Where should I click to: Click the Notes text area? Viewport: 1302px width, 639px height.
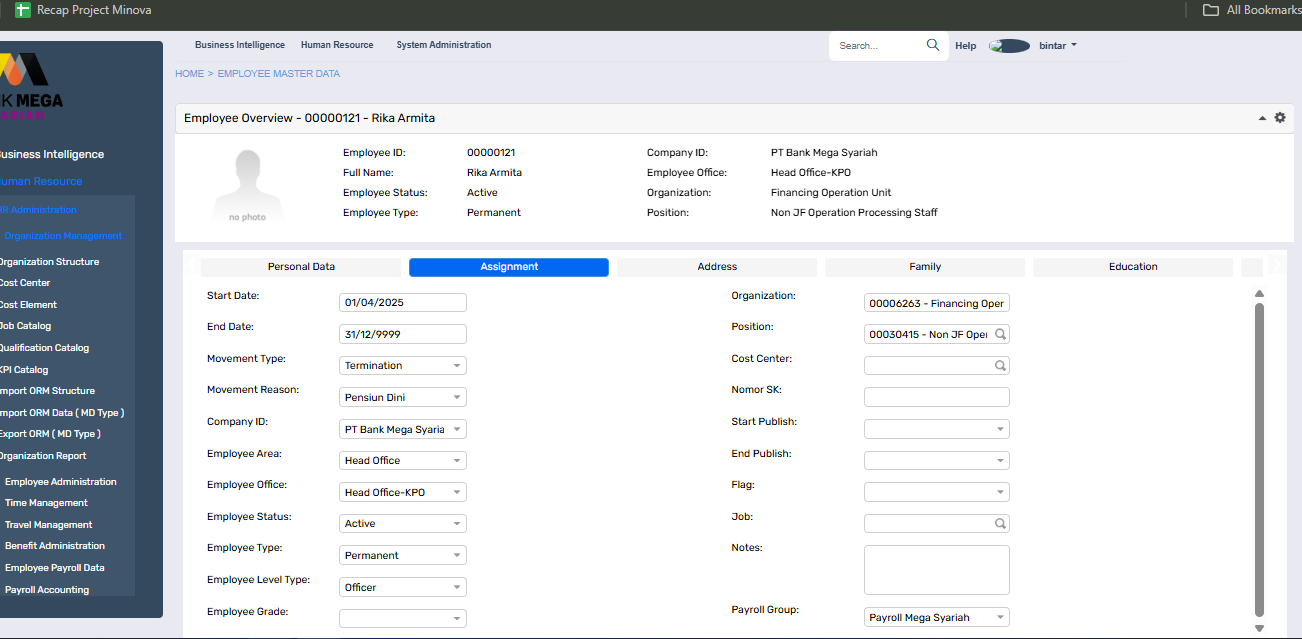[x=937, y=570]
